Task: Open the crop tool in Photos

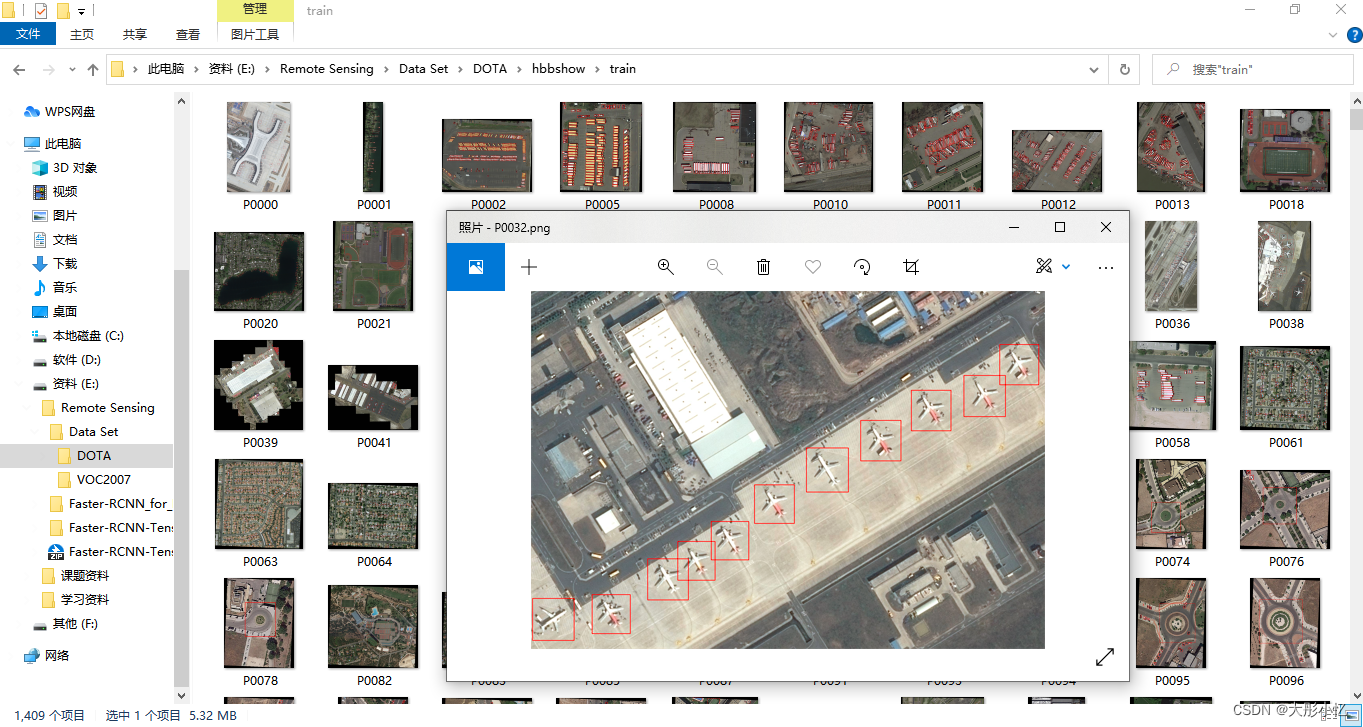Action: (910, 267)
